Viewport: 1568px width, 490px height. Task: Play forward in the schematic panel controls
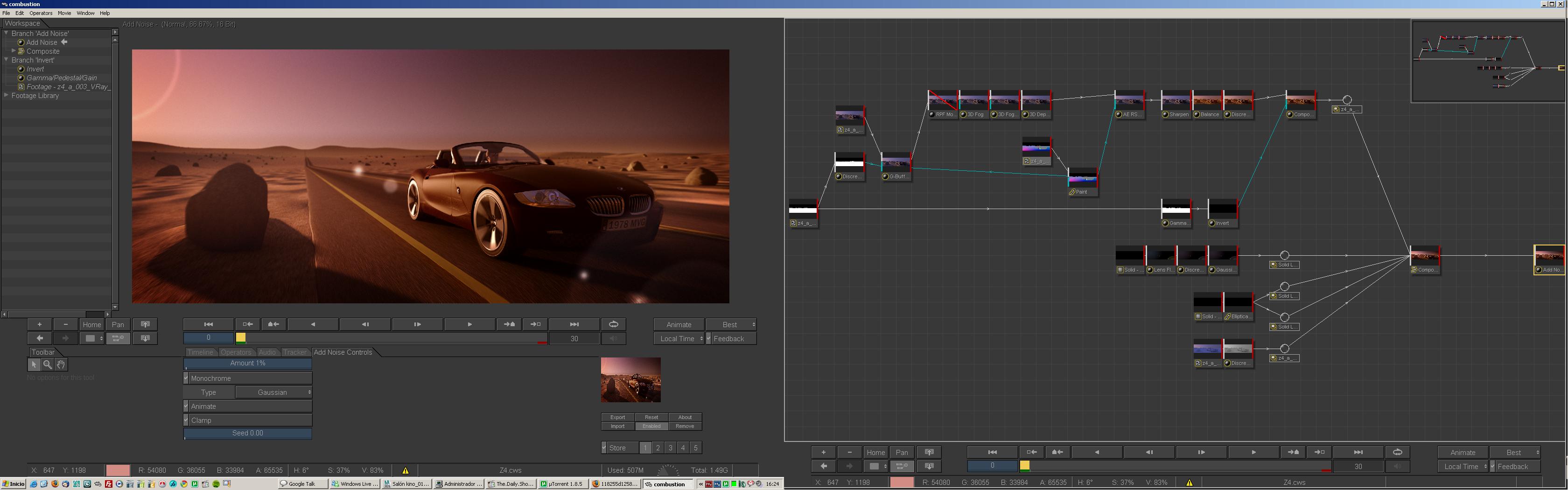pos(1253,452)
